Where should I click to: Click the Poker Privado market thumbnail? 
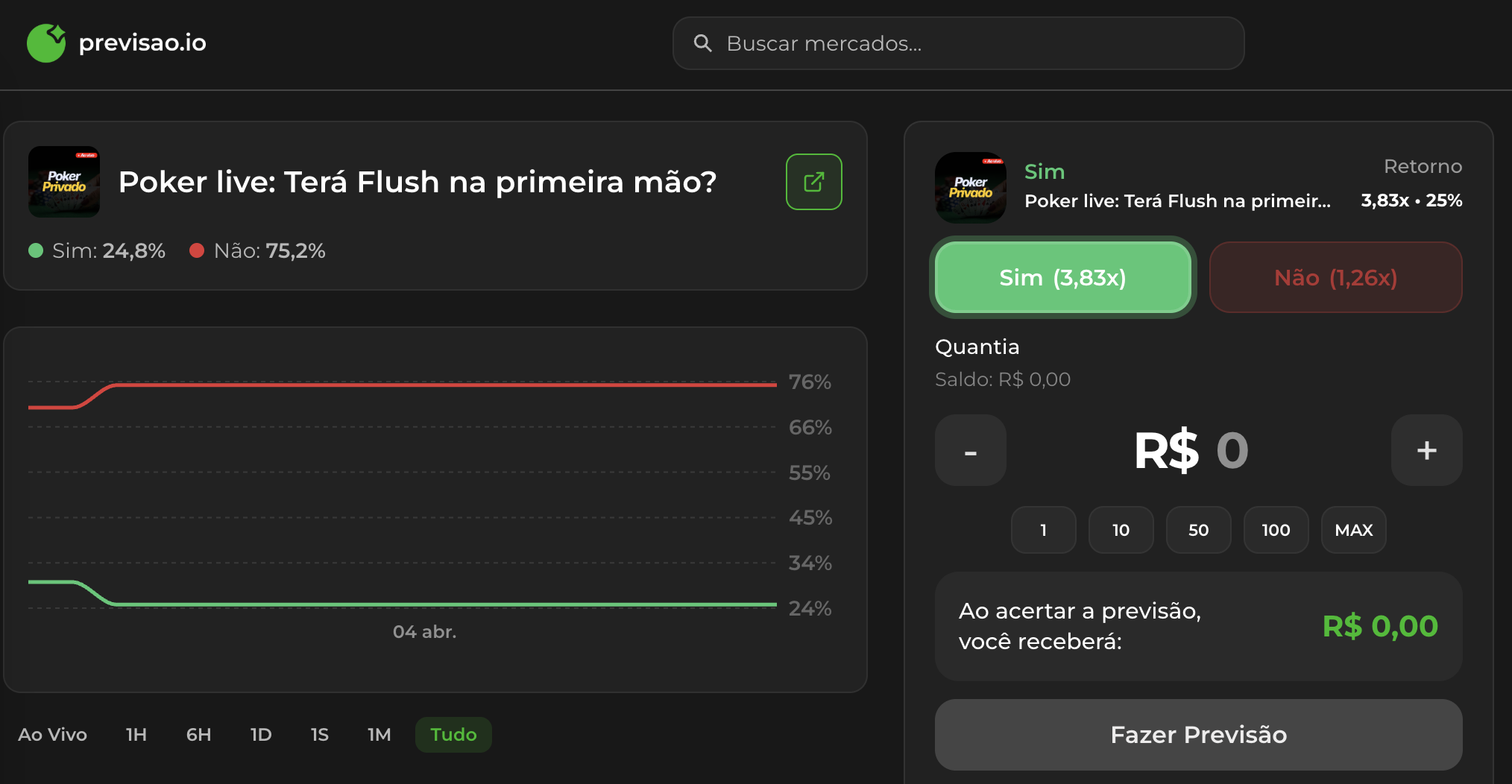click(64, 182)
